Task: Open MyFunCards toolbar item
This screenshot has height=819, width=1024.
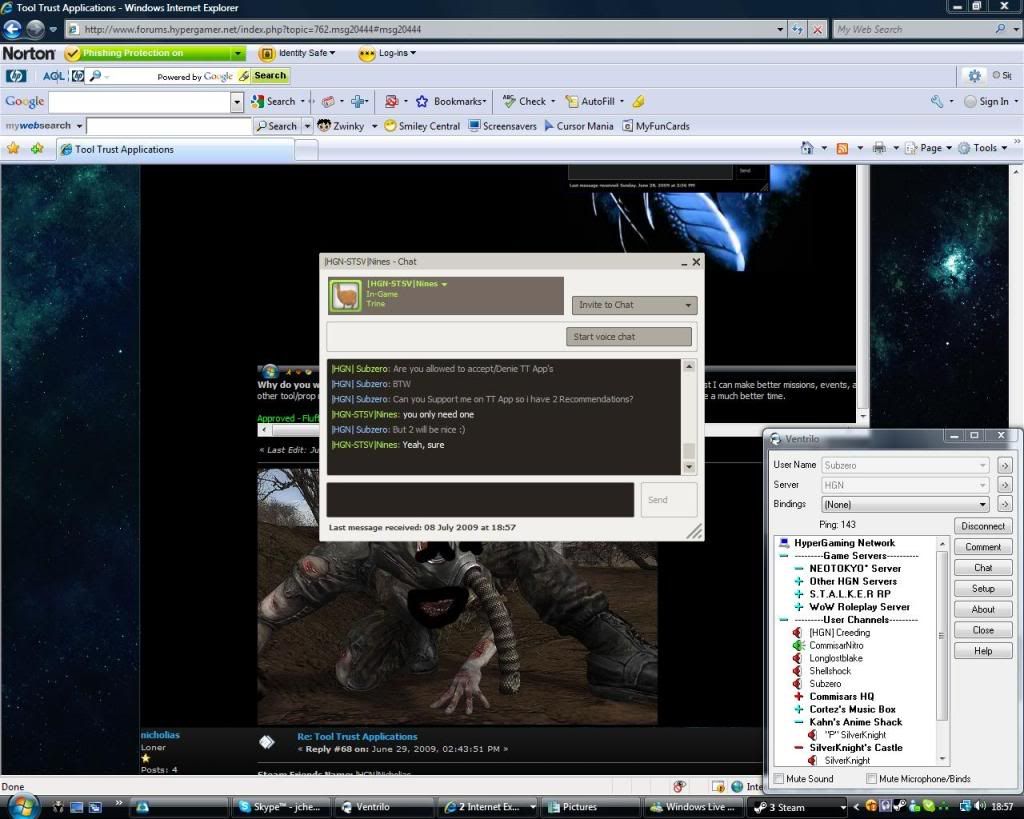Action: click(x=656, y=126)
